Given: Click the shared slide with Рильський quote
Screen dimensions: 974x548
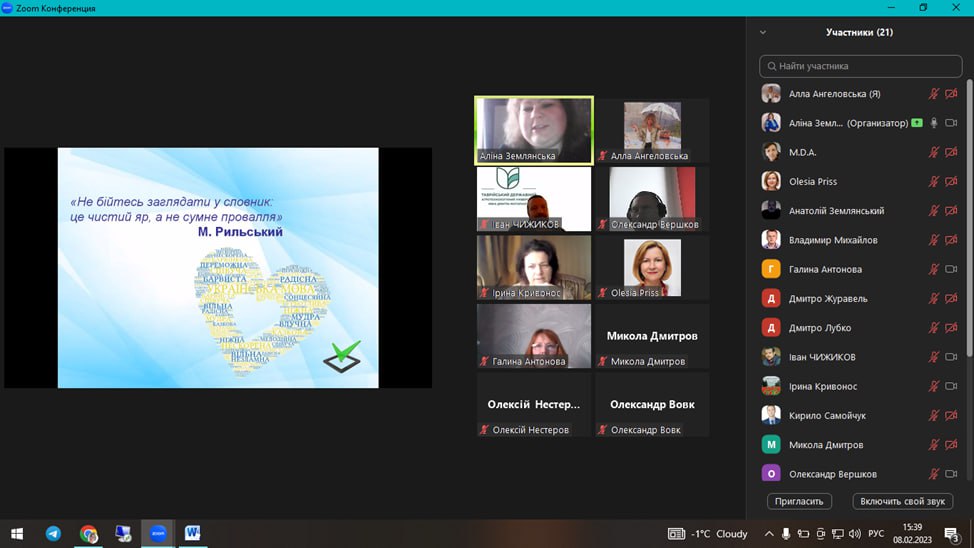Looking at the screenshot, I should [x=218, y=268].
